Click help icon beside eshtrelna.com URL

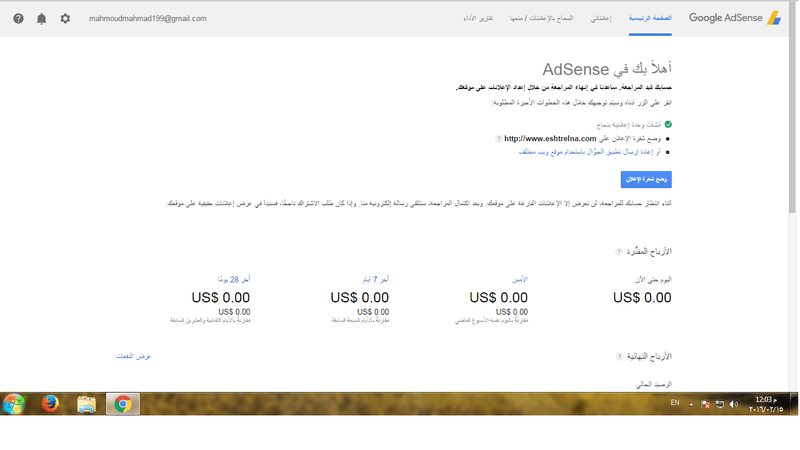[498, 139]
